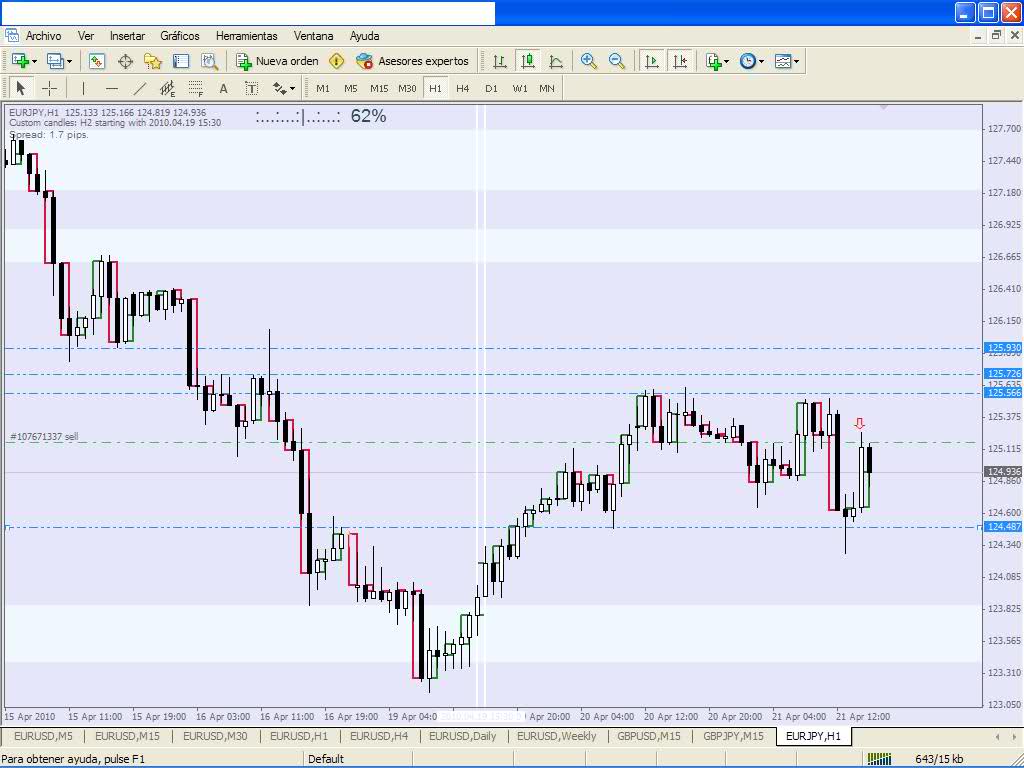
Task: Switch to D1 timeframe
Action: click(491, 88)
